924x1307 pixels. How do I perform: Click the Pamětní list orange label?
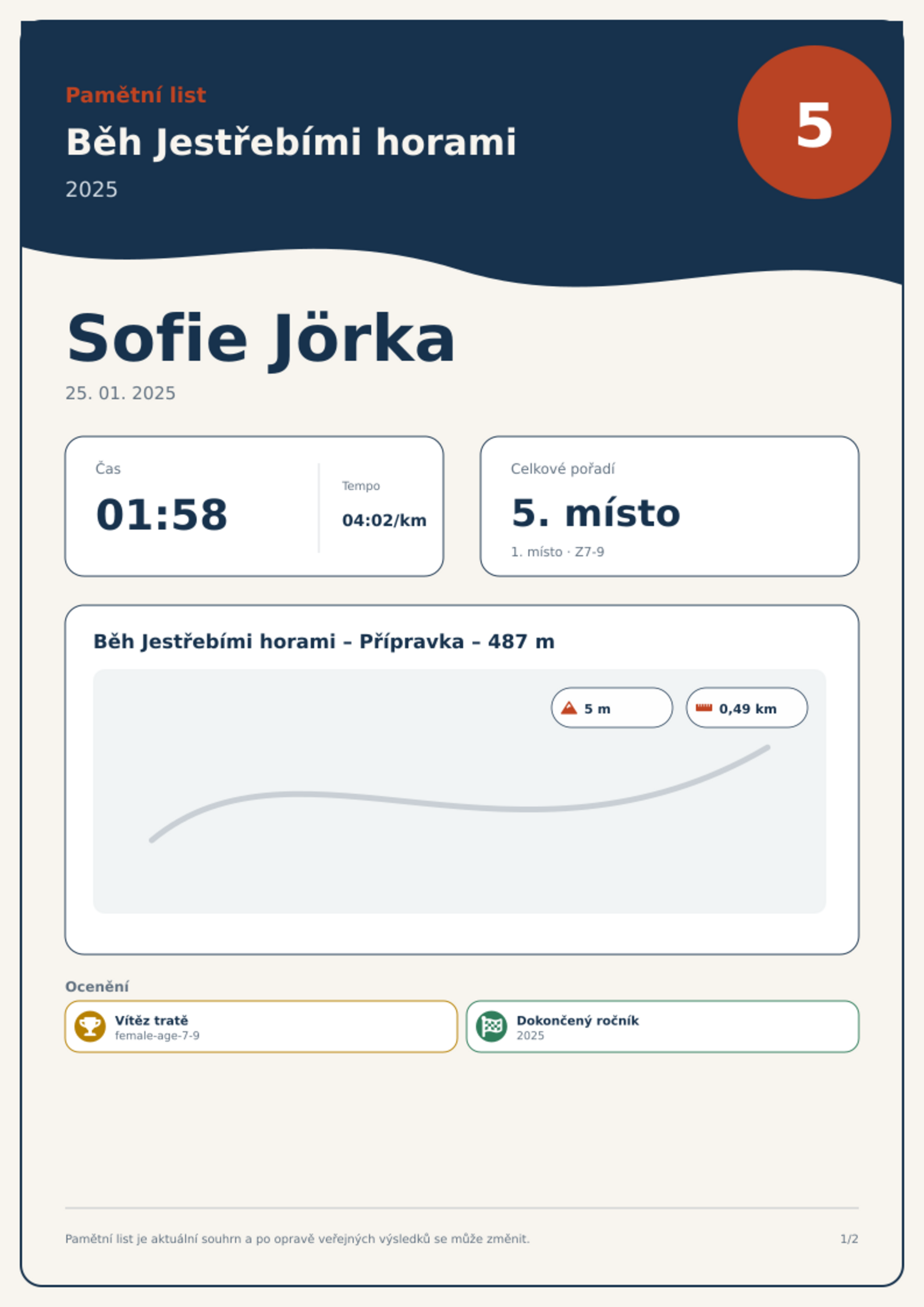click(136, 95)
